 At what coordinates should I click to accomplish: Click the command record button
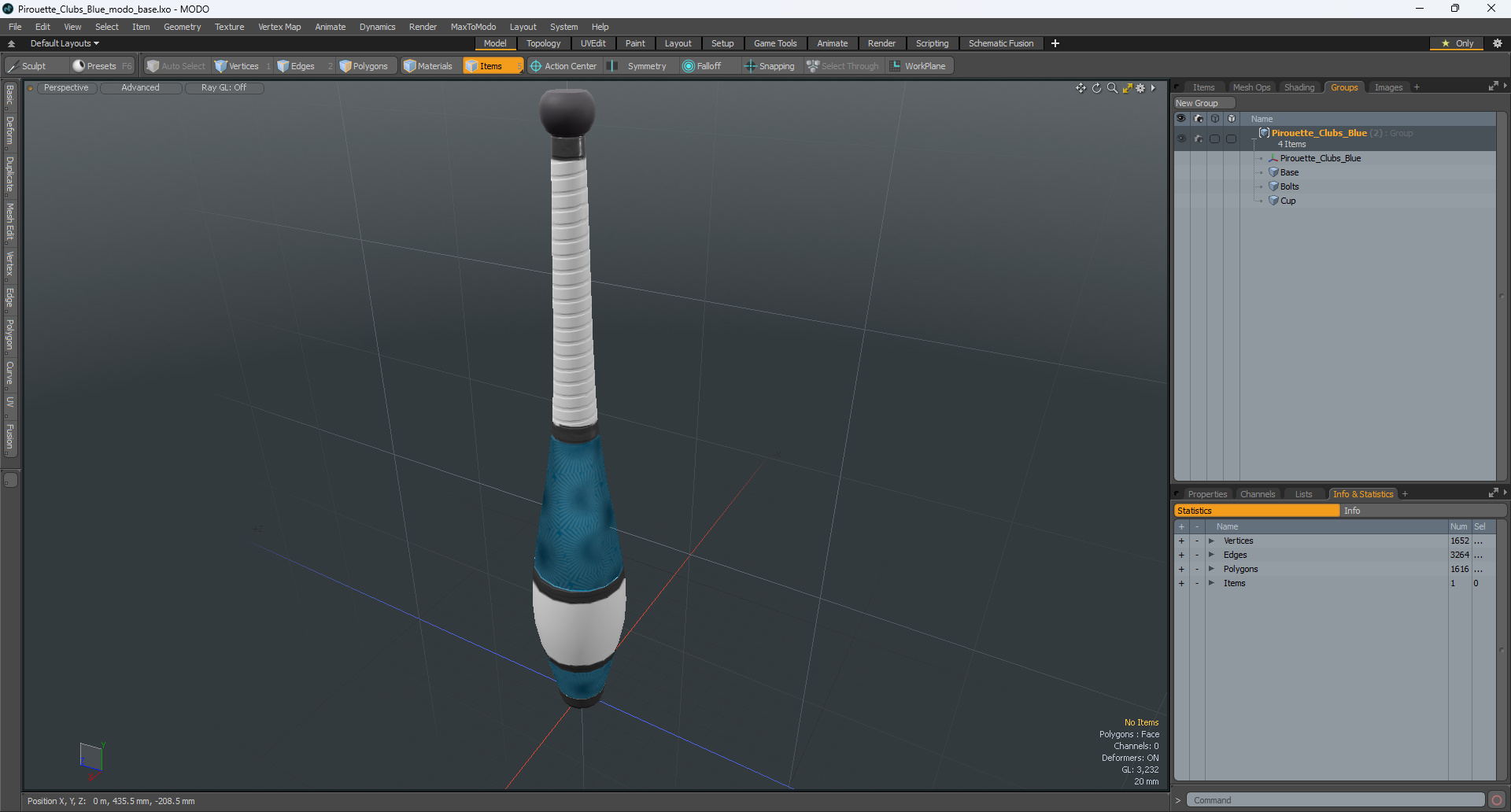[x=1497, y=800]
